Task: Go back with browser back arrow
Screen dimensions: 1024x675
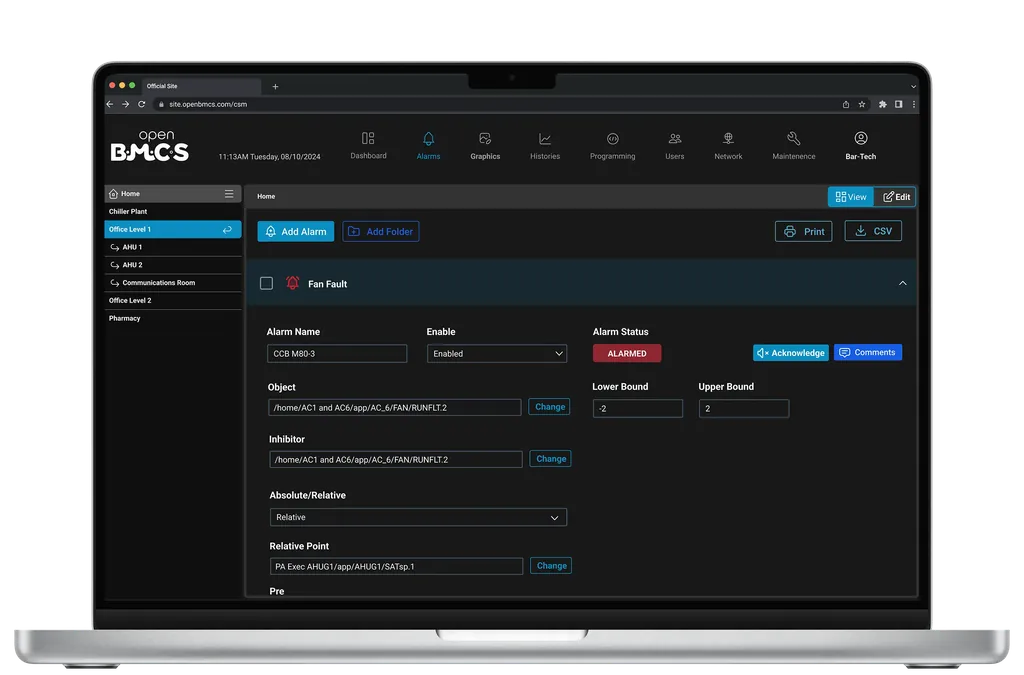Action: pyautogui.click(x=110, y=104)
